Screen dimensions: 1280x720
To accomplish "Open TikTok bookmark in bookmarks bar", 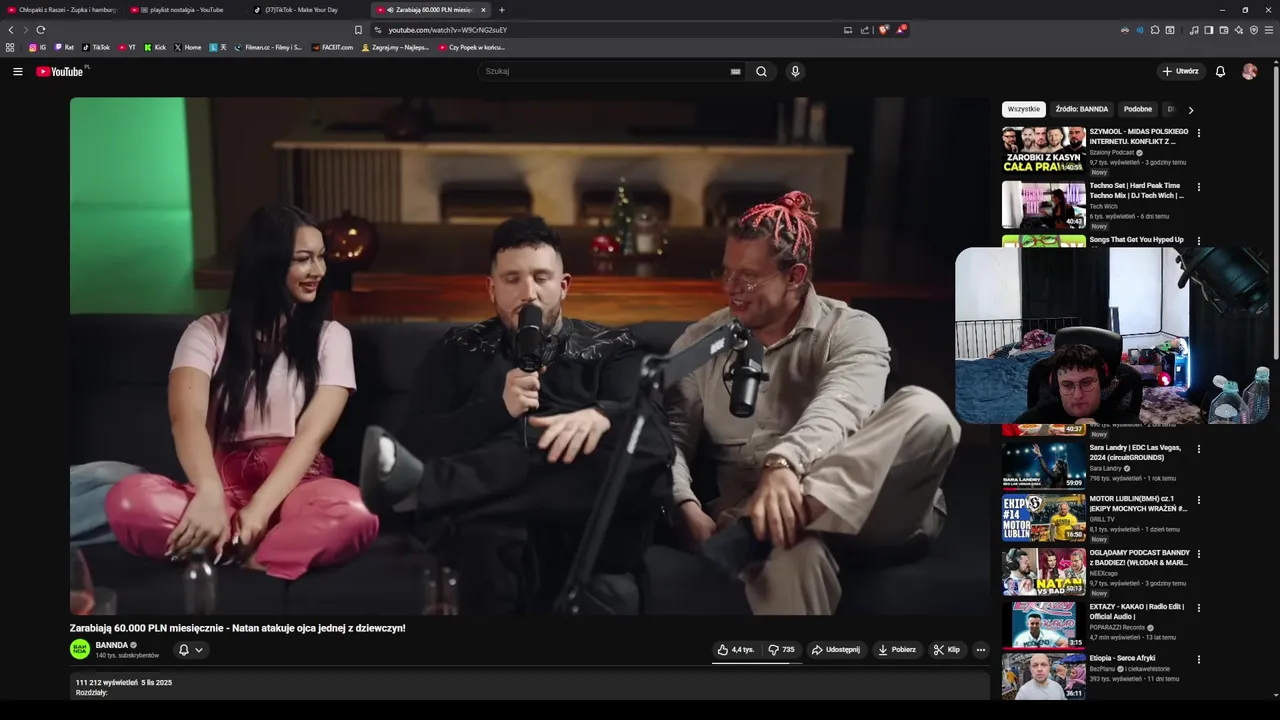I will click(x=97, y=47).
